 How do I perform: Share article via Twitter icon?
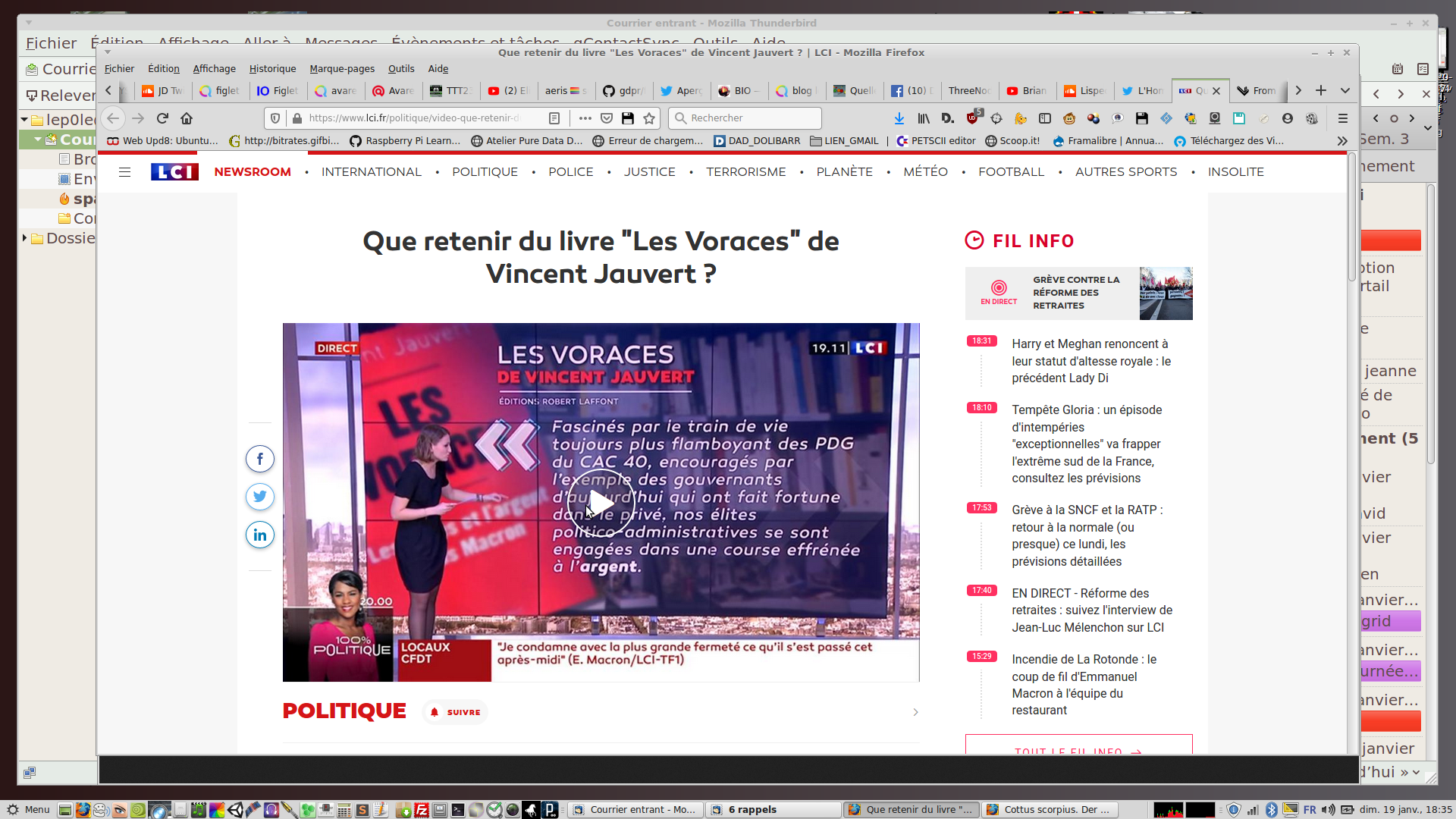click(x=260, y=497)
